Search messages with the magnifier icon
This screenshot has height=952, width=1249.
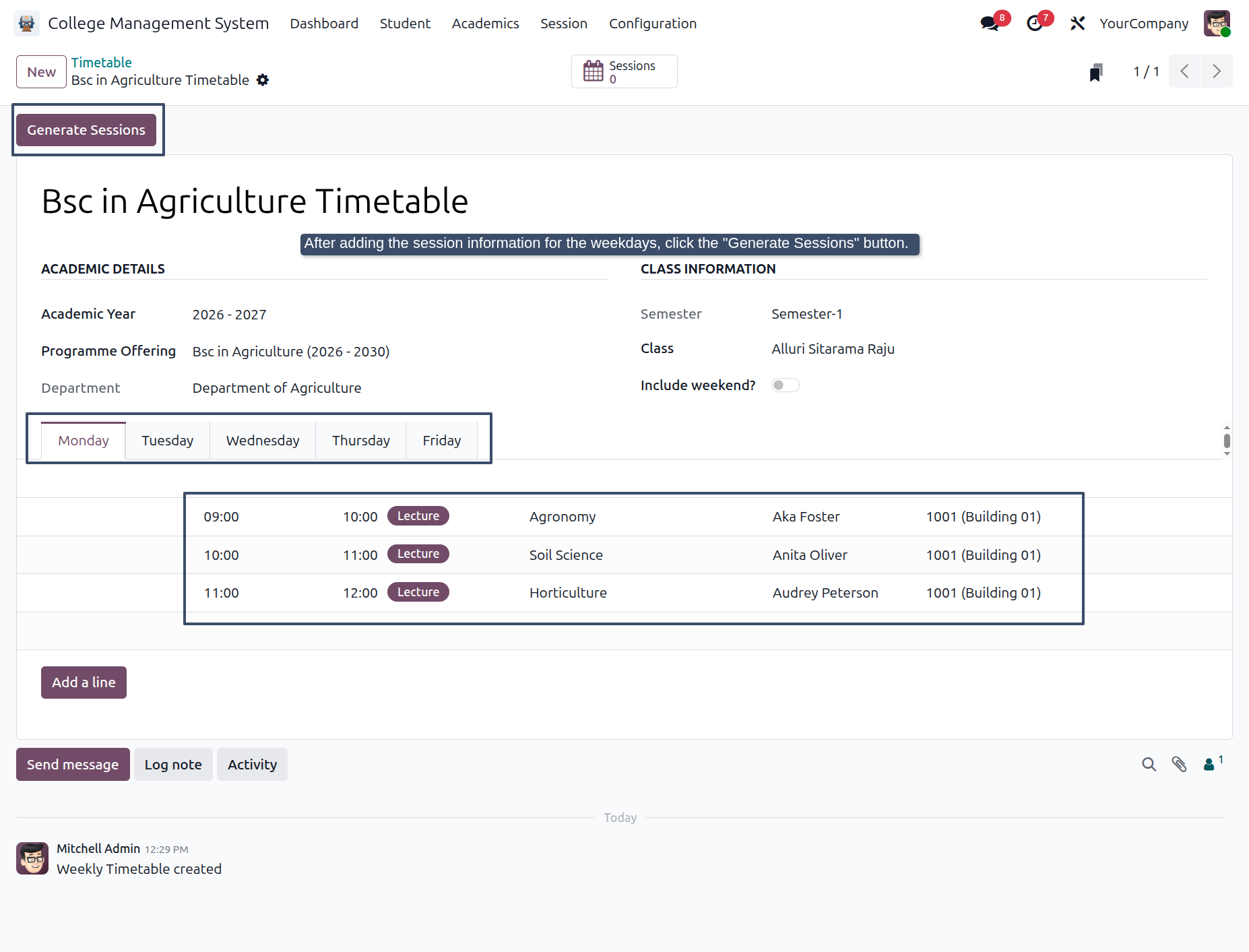(x=1149, y=764)
